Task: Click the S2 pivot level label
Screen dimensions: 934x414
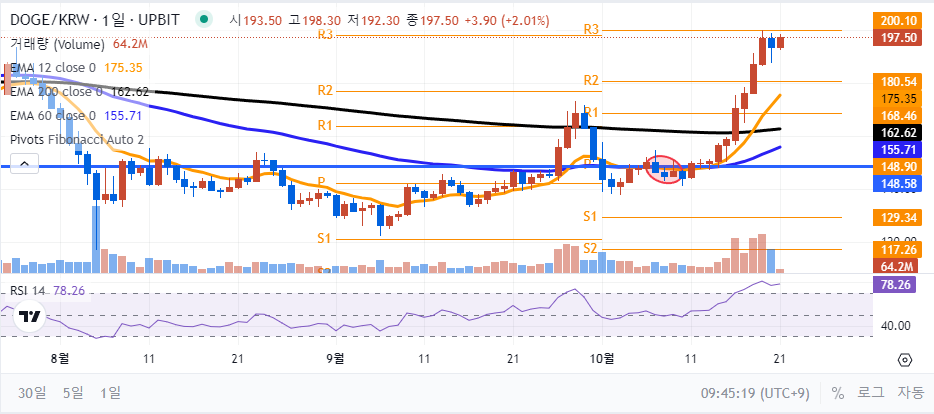Action: [590, 248]
